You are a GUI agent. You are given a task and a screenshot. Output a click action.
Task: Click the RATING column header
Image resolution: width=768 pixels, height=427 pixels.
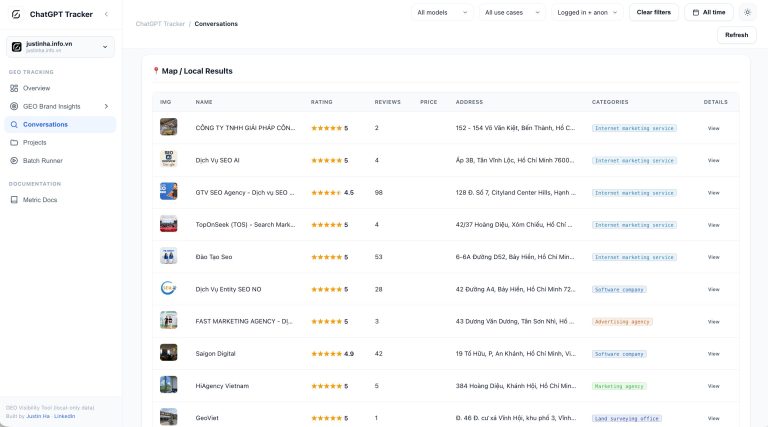click(321, 102)
